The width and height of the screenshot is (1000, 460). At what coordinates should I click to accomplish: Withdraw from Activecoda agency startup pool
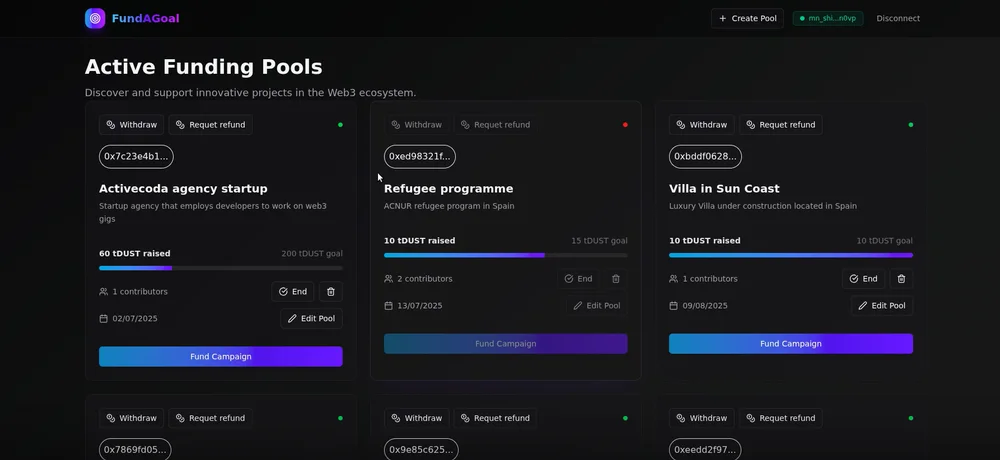pyautogui.click(x=131, y=124)
